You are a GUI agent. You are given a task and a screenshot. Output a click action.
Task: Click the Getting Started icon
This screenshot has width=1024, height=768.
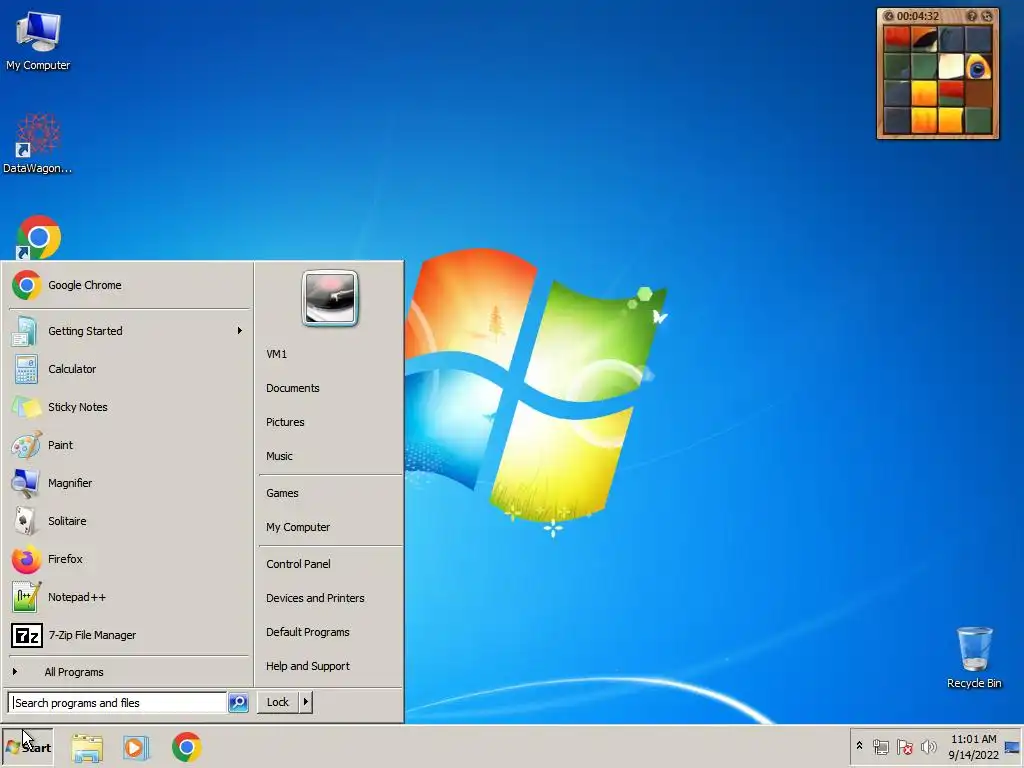25,331
